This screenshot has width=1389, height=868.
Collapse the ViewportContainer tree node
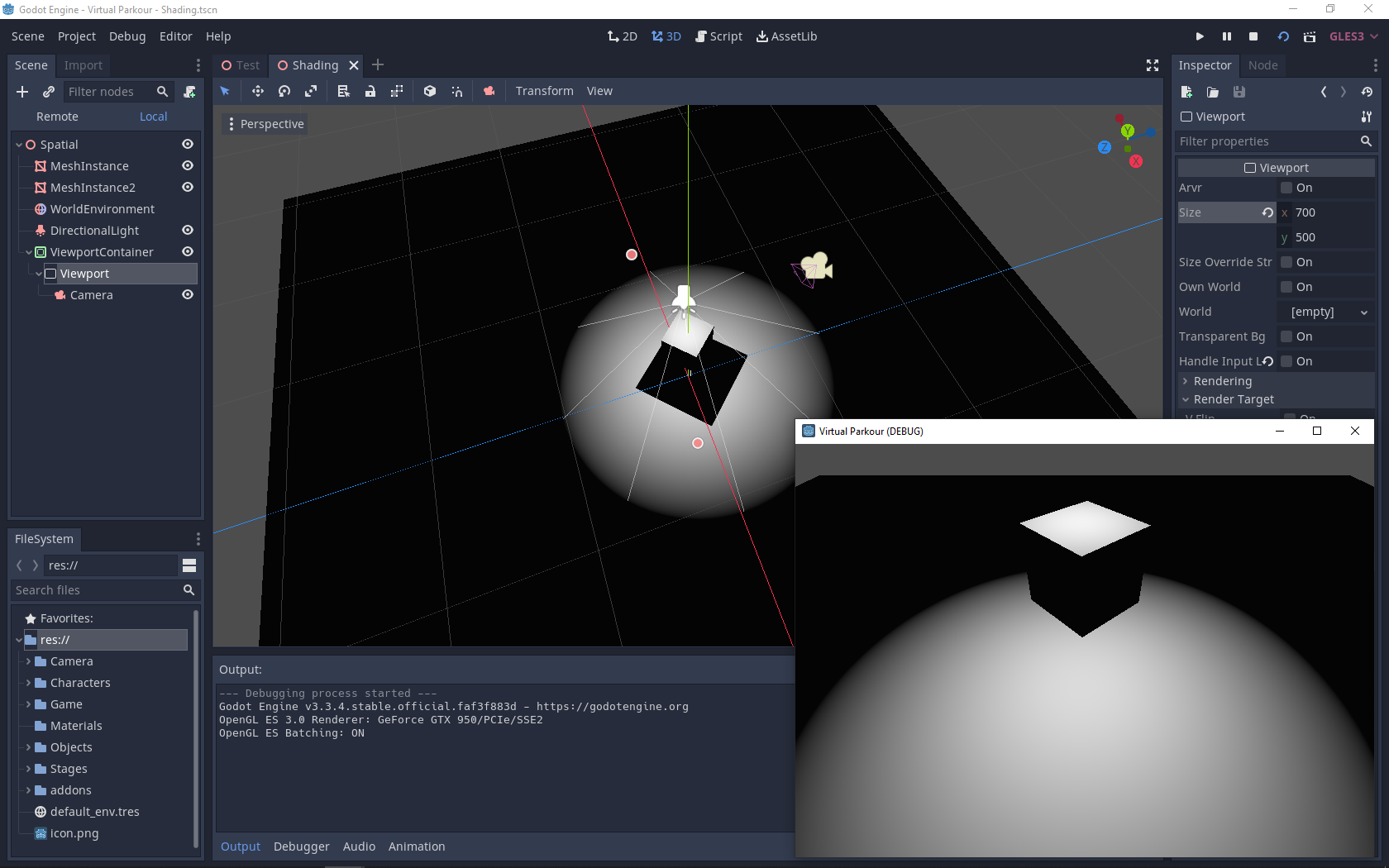click(x=29, y=252)
